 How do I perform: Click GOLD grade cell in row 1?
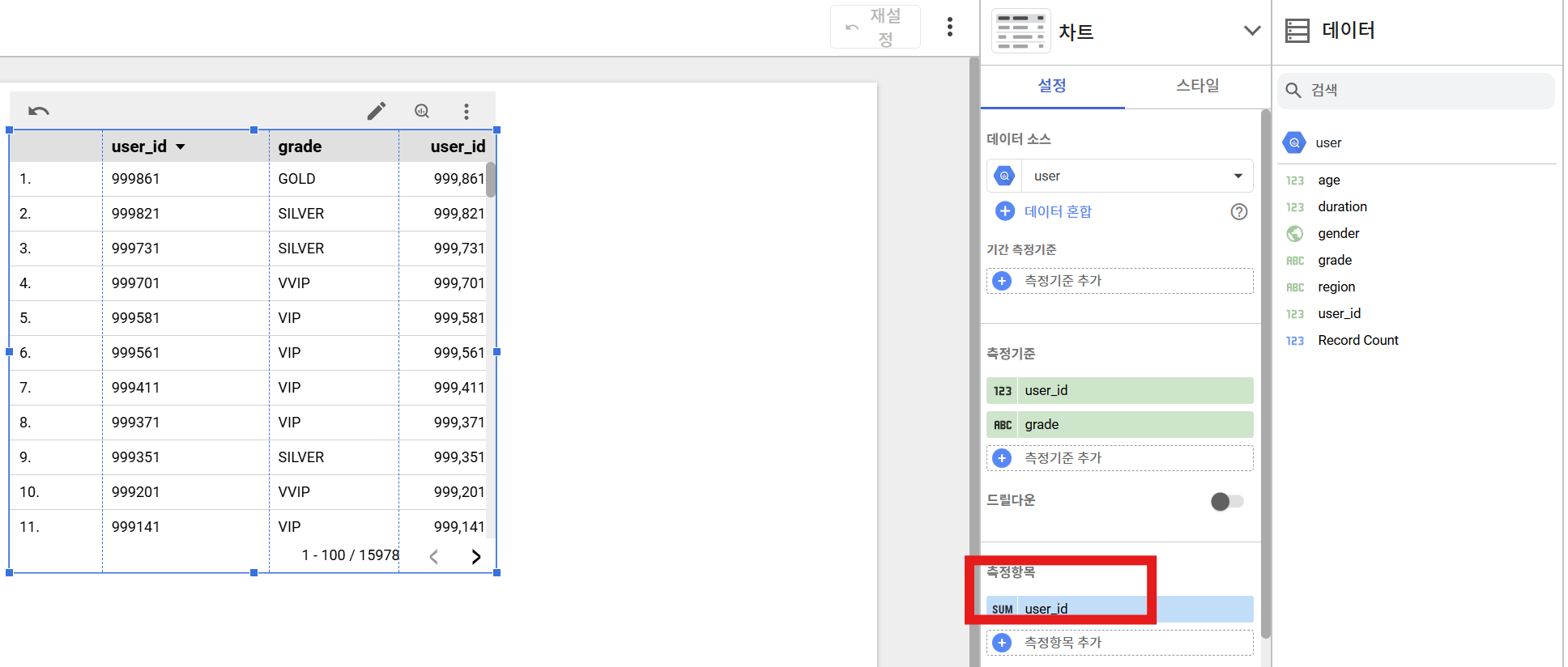(x=296, y=179)
